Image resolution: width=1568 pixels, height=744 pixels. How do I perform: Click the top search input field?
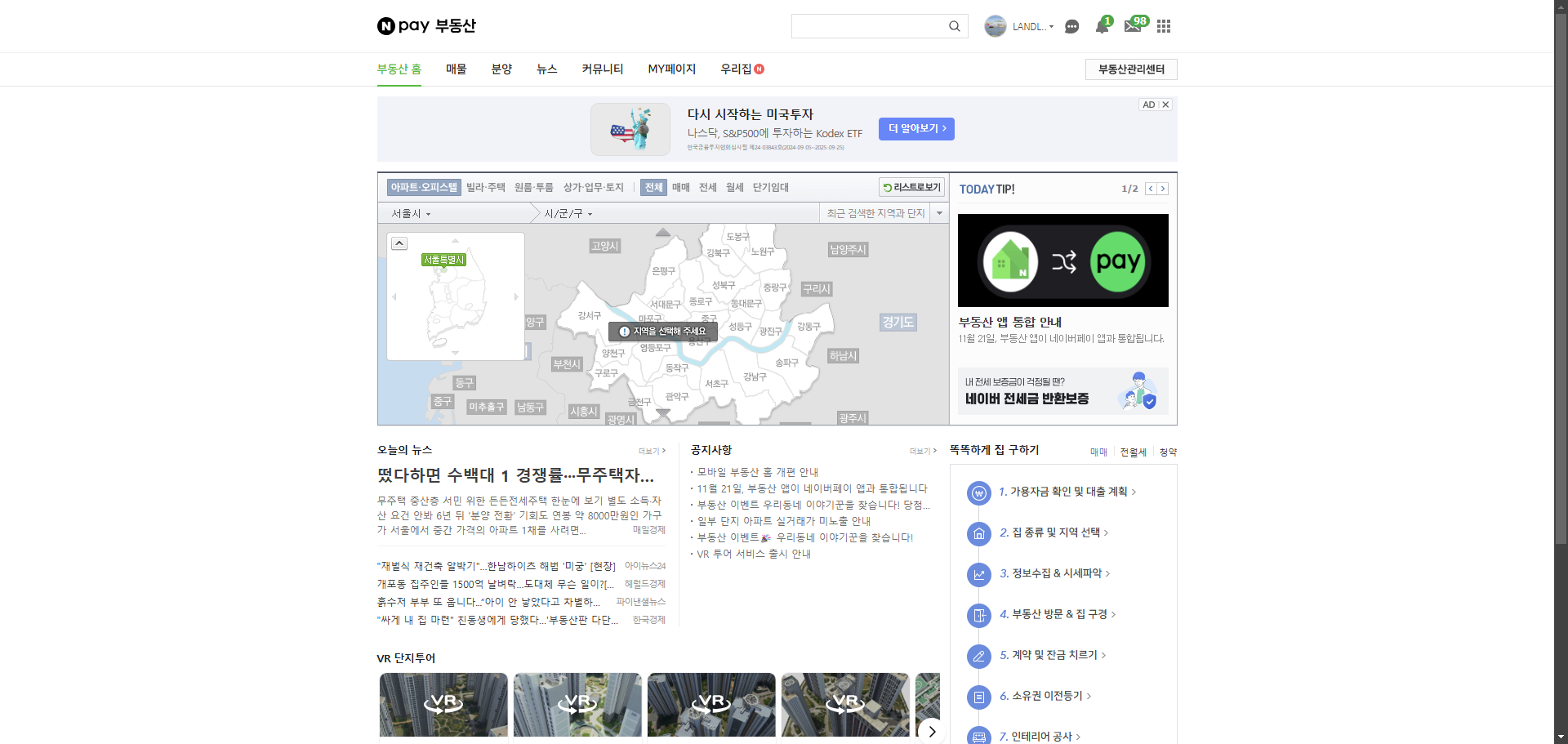click(869, 26)
